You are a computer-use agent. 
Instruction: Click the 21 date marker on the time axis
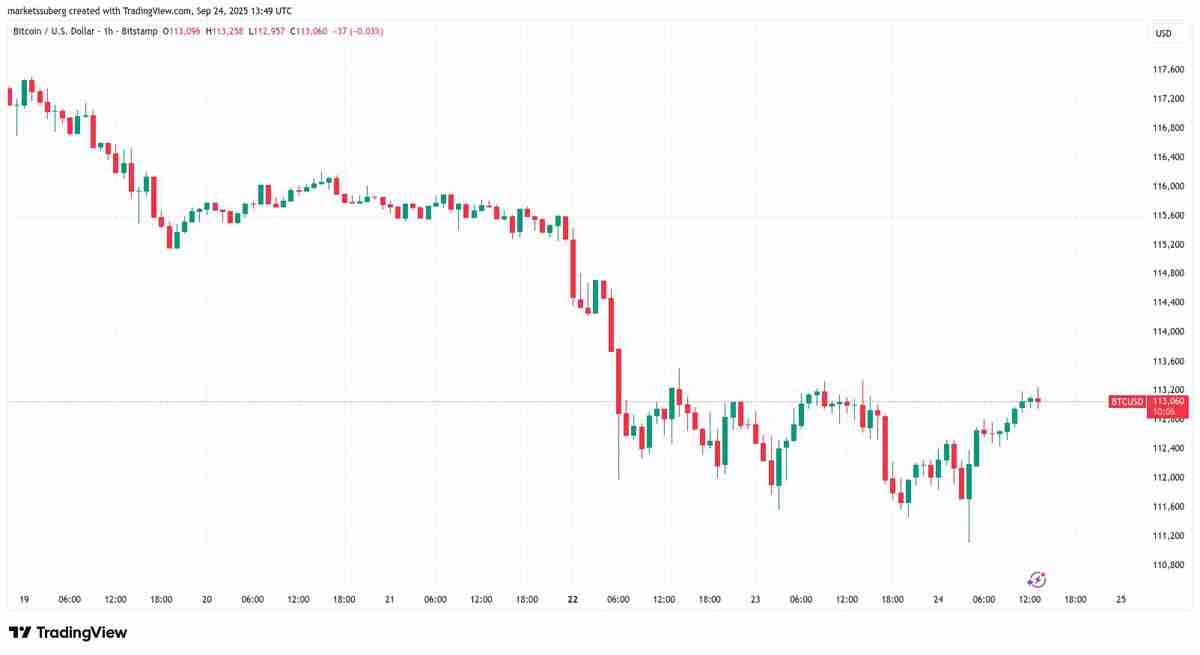pos(389,600)
